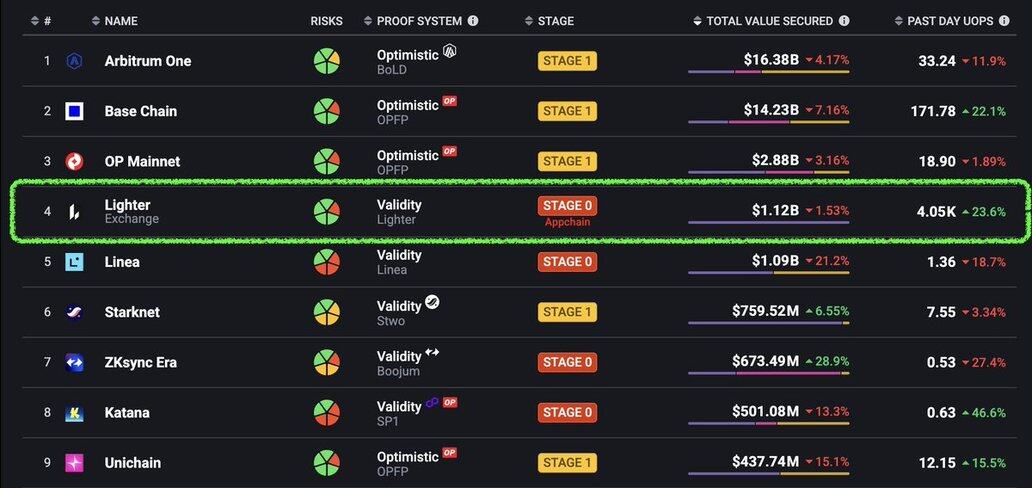Open the Arbitrum One project link
The image size is (1032, 488).
click(147, 61)
